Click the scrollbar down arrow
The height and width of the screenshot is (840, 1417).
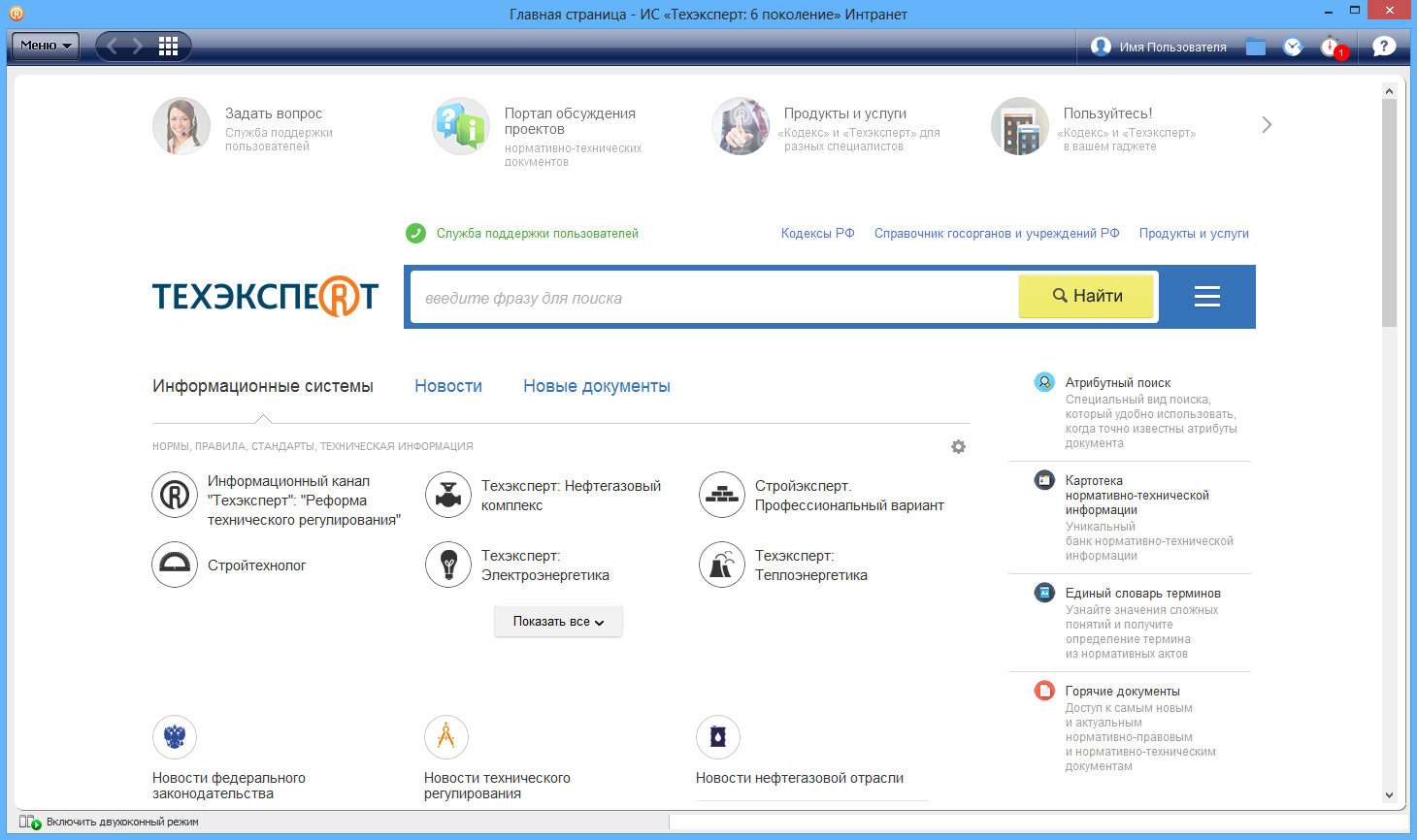tap(1389, 794)
